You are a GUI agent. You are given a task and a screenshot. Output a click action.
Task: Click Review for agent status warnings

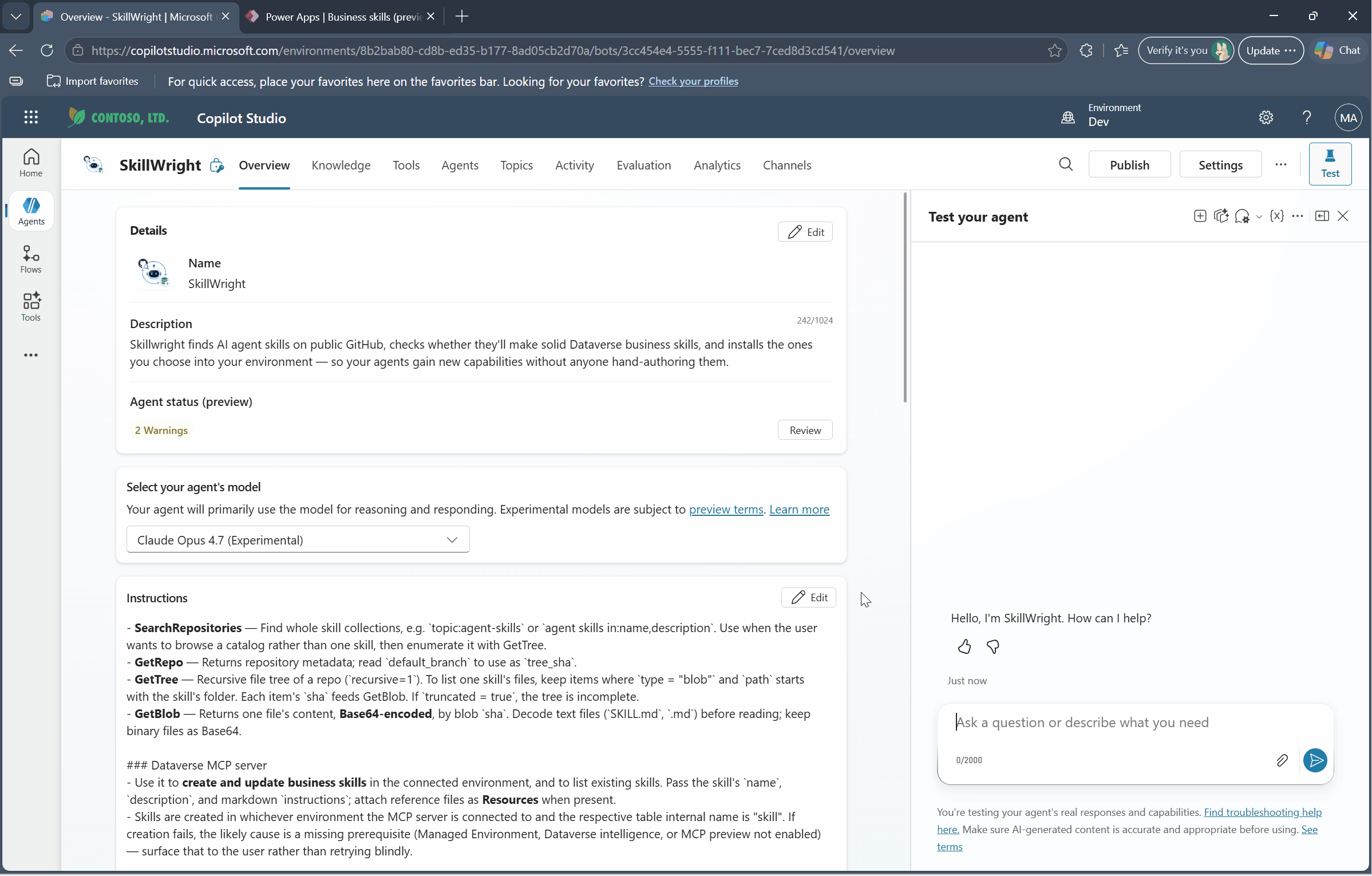(805, 430)
